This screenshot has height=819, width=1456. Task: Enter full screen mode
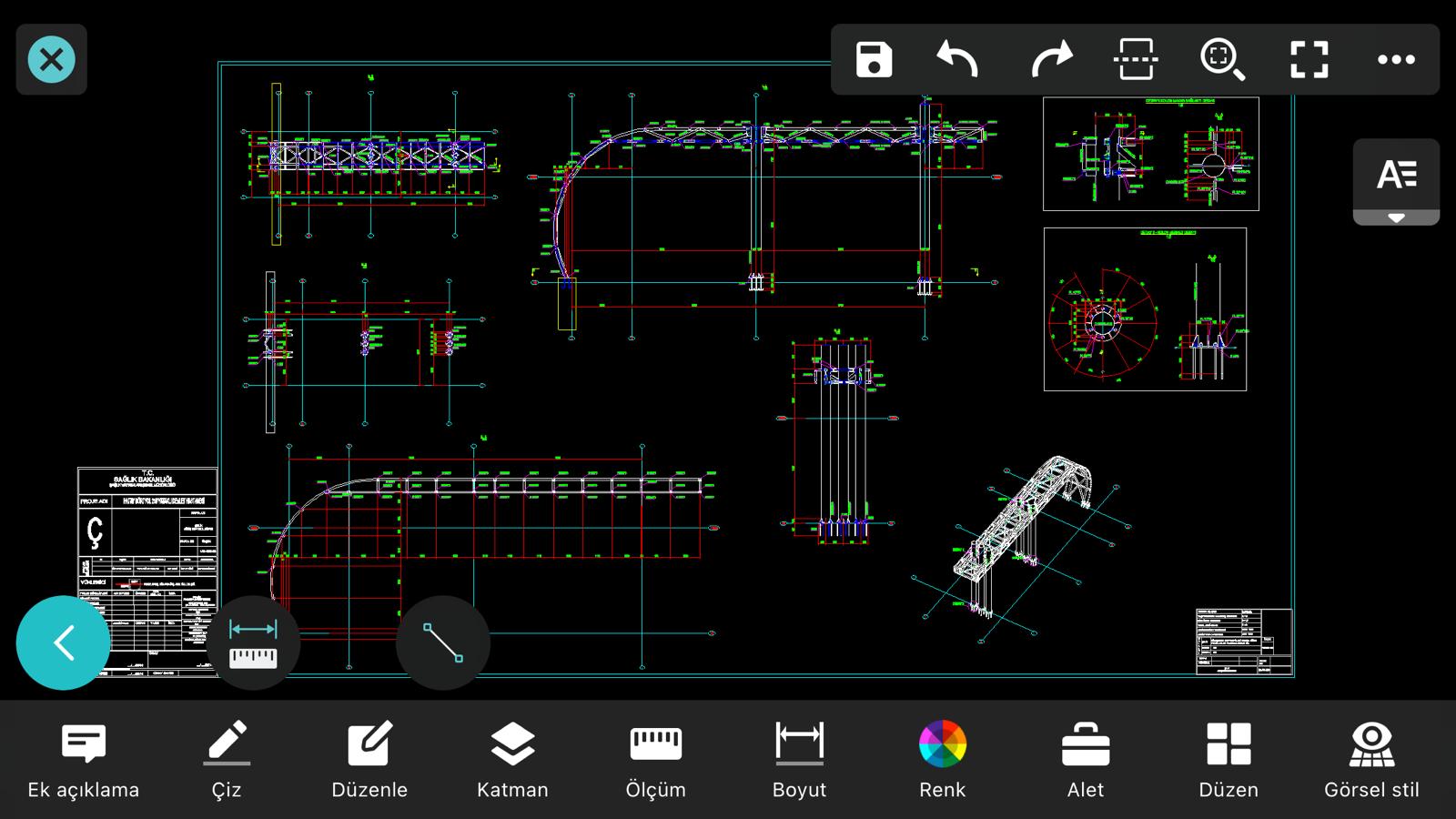pyautogui.click(x=1309, y=60)
